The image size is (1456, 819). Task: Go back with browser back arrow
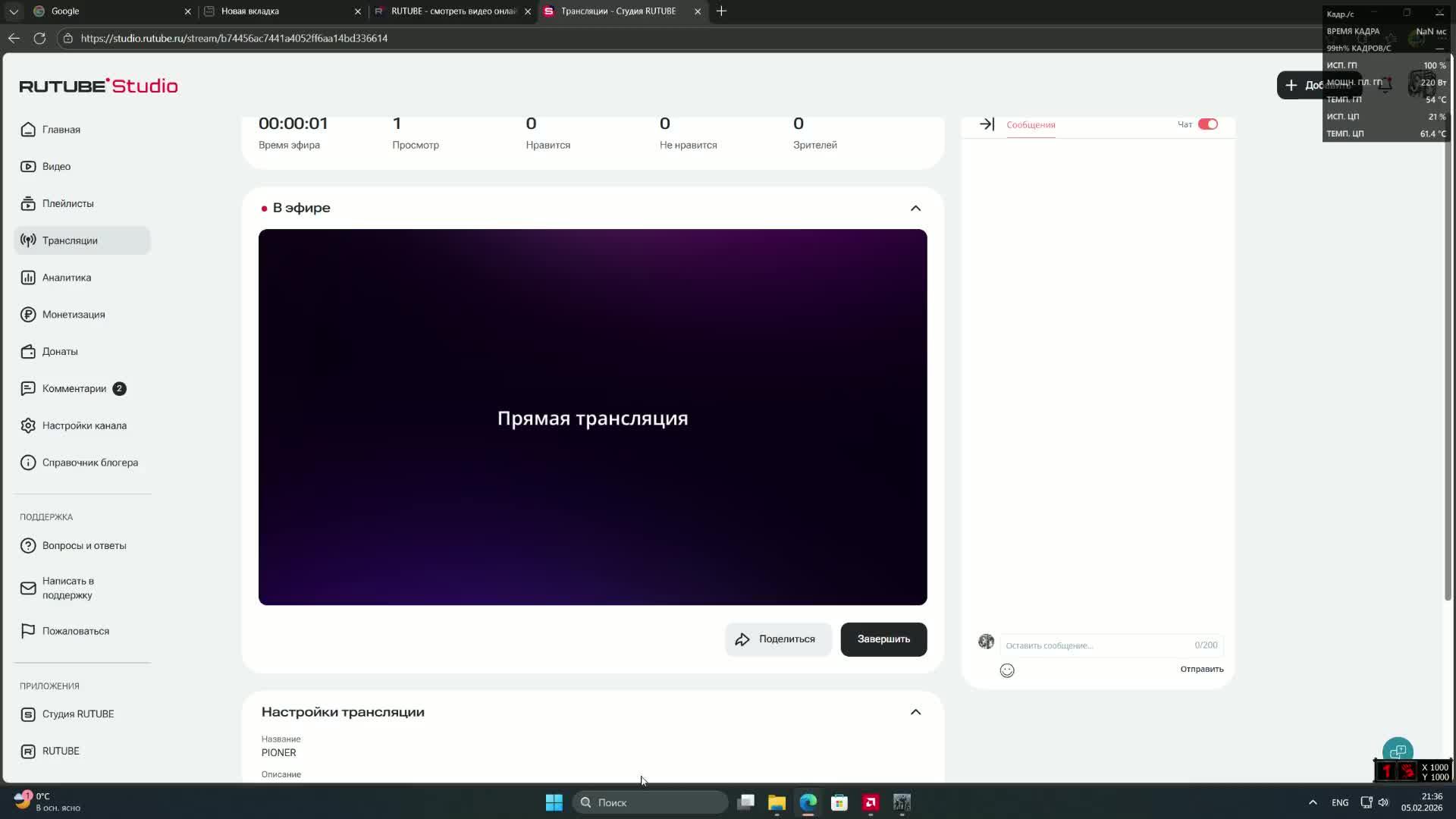(14, 38)
